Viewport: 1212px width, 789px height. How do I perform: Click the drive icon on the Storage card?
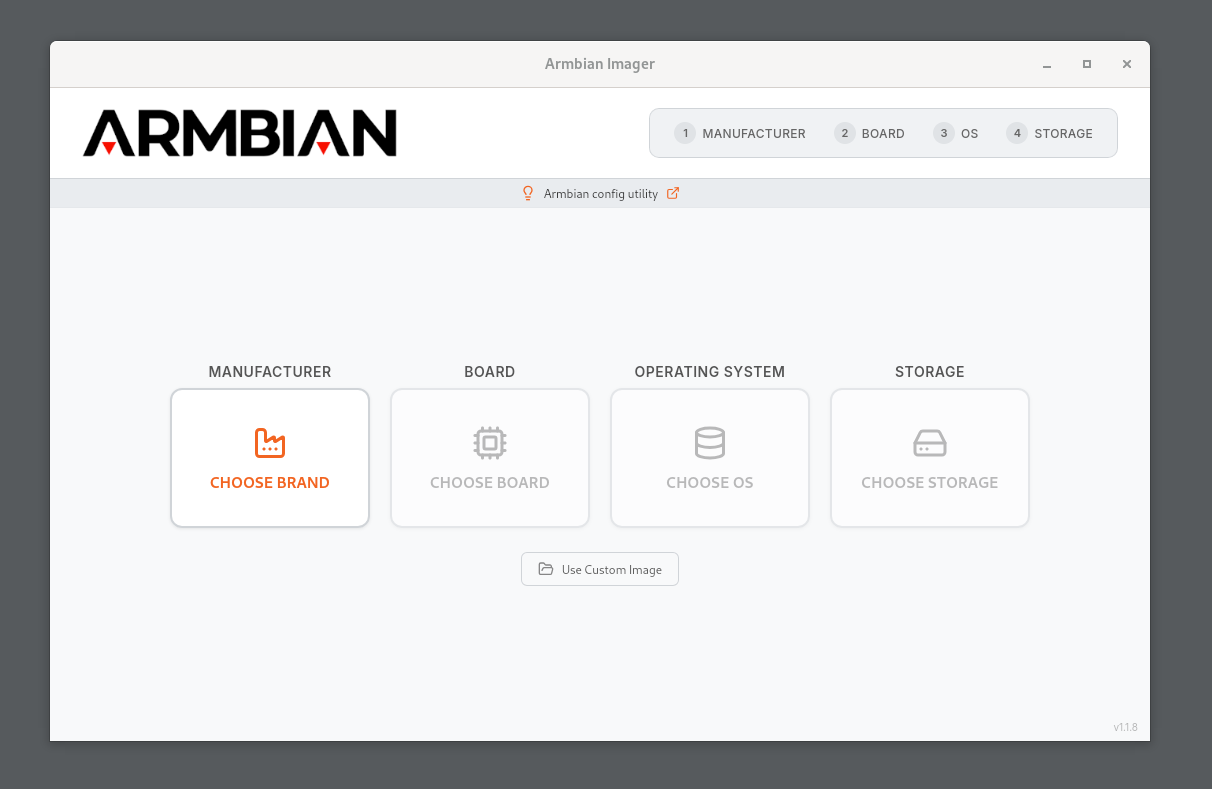tap(930, 442)
